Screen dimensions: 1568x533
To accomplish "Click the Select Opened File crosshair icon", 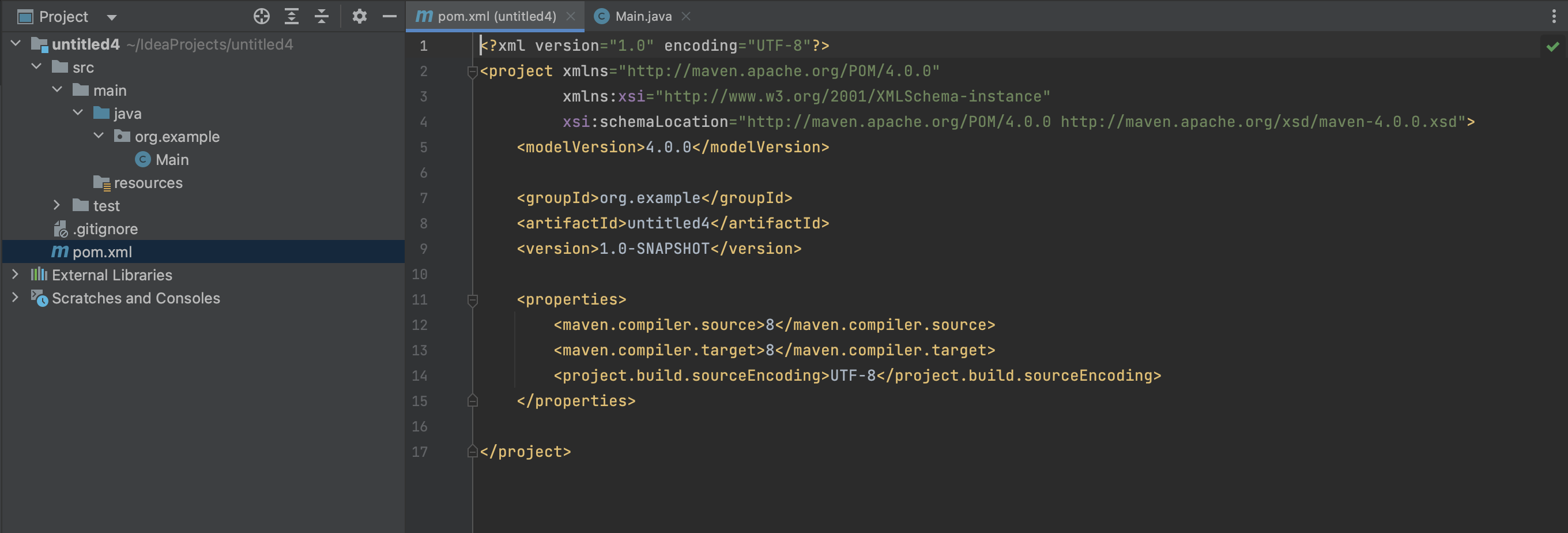I will 262,17.
